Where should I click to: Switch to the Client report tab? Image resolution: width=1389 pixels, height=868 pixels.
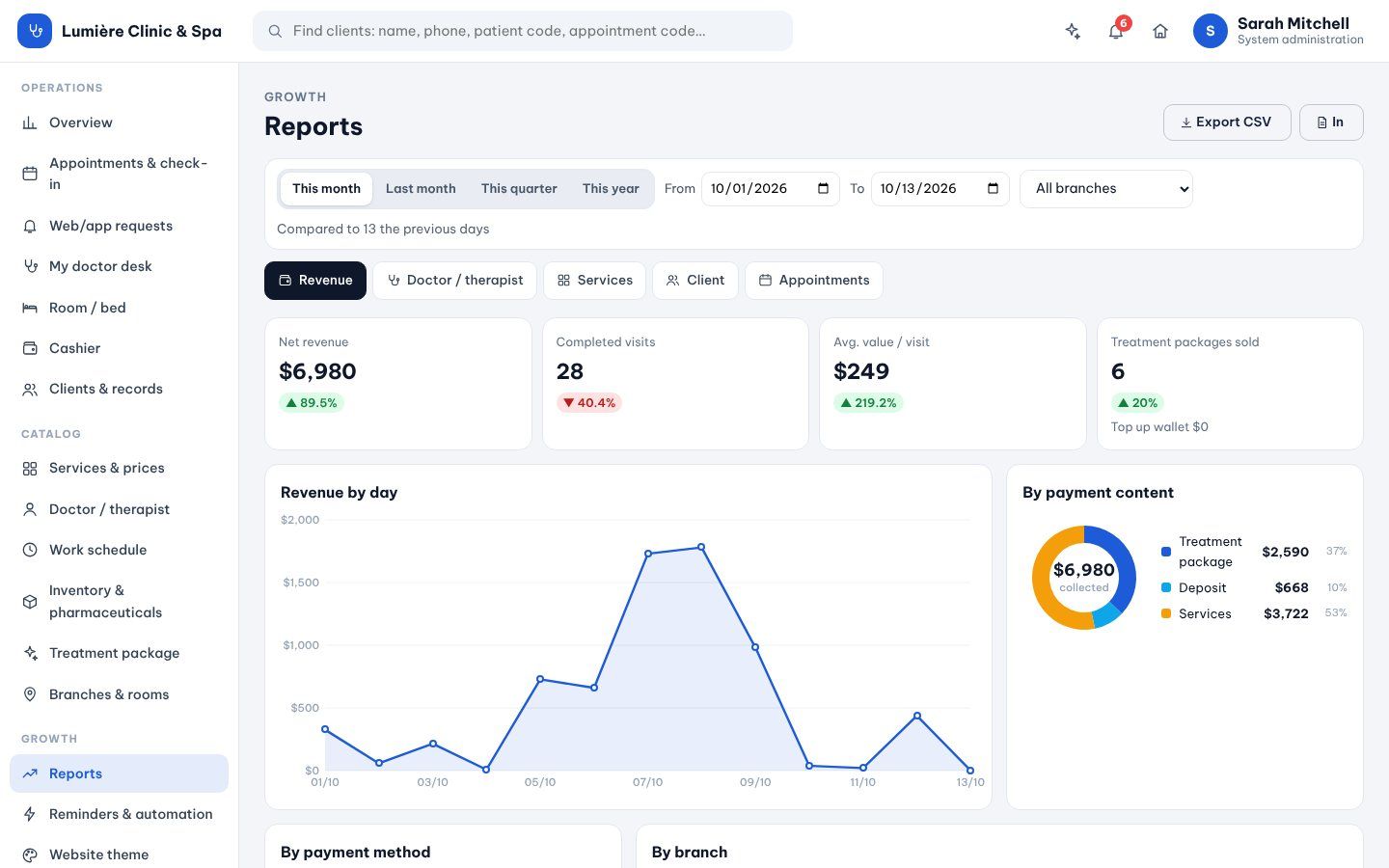coord(695,281)
